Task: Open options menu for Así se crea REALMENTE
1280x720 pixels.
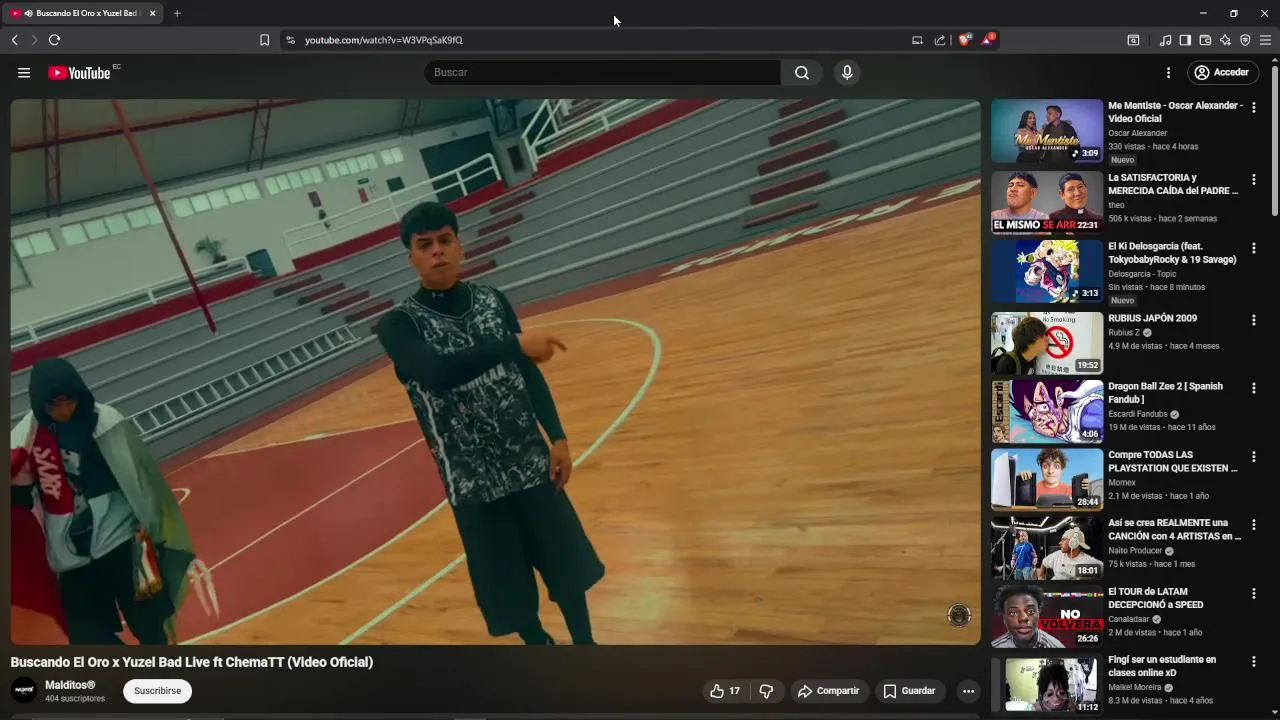Action: 1253,525
